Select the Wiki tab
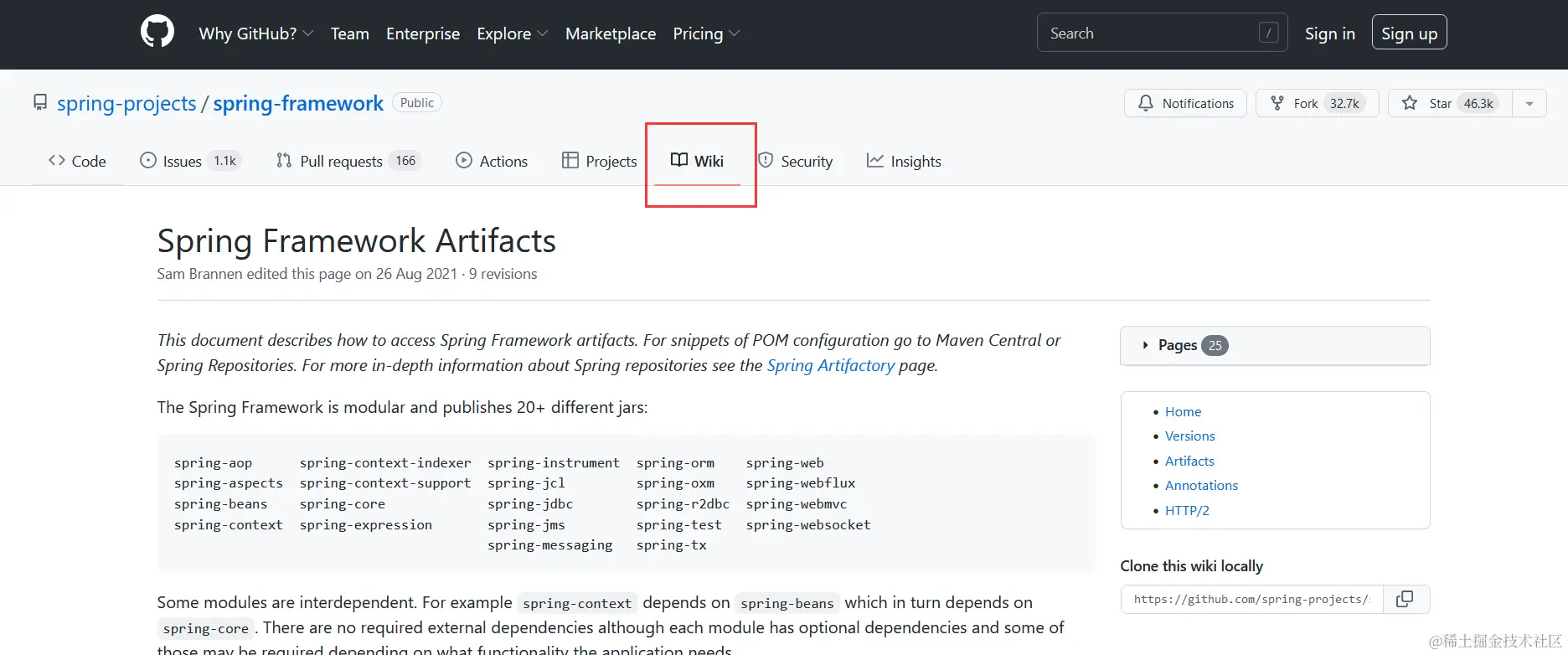1568x655 pixels. pos(697,161)
